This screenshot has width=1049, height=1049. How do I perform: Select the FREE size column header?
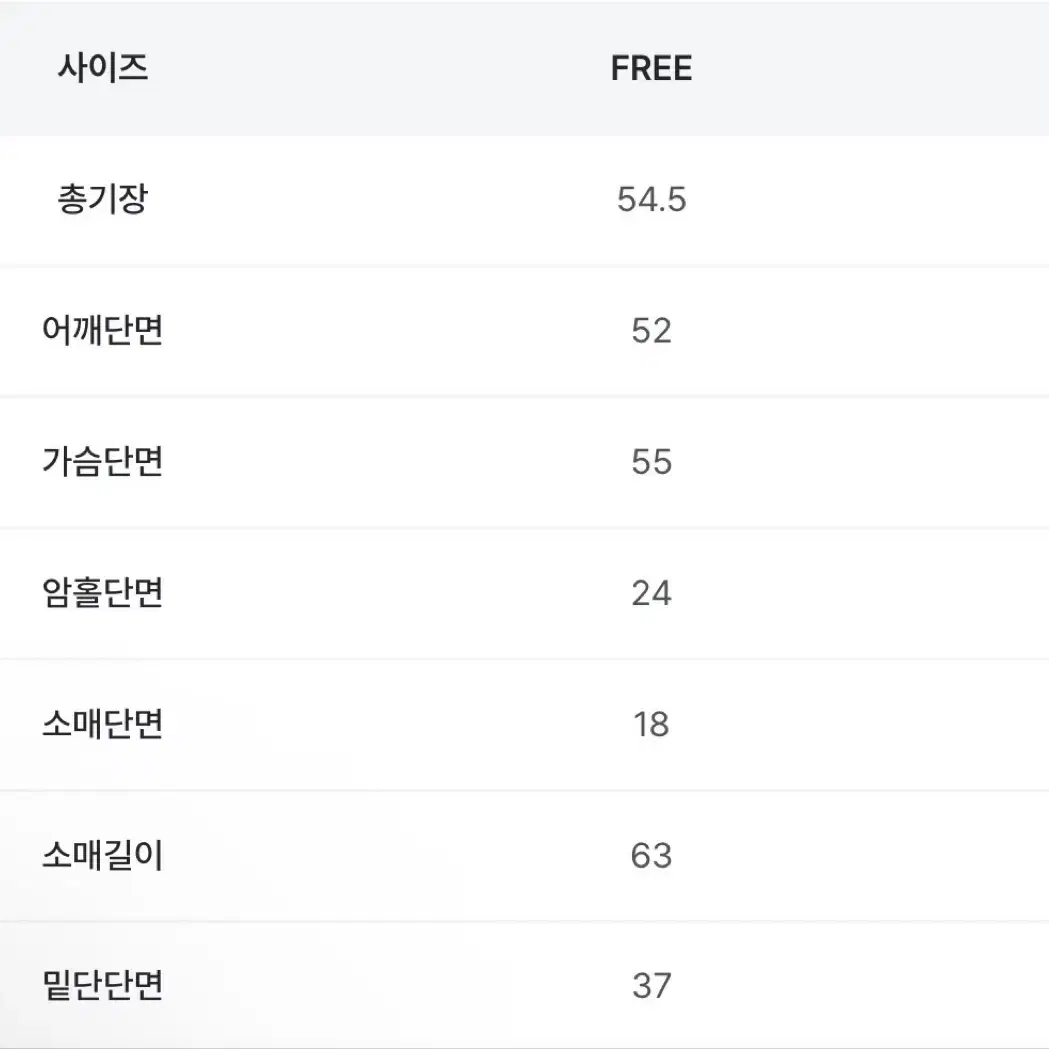point(651,68)
